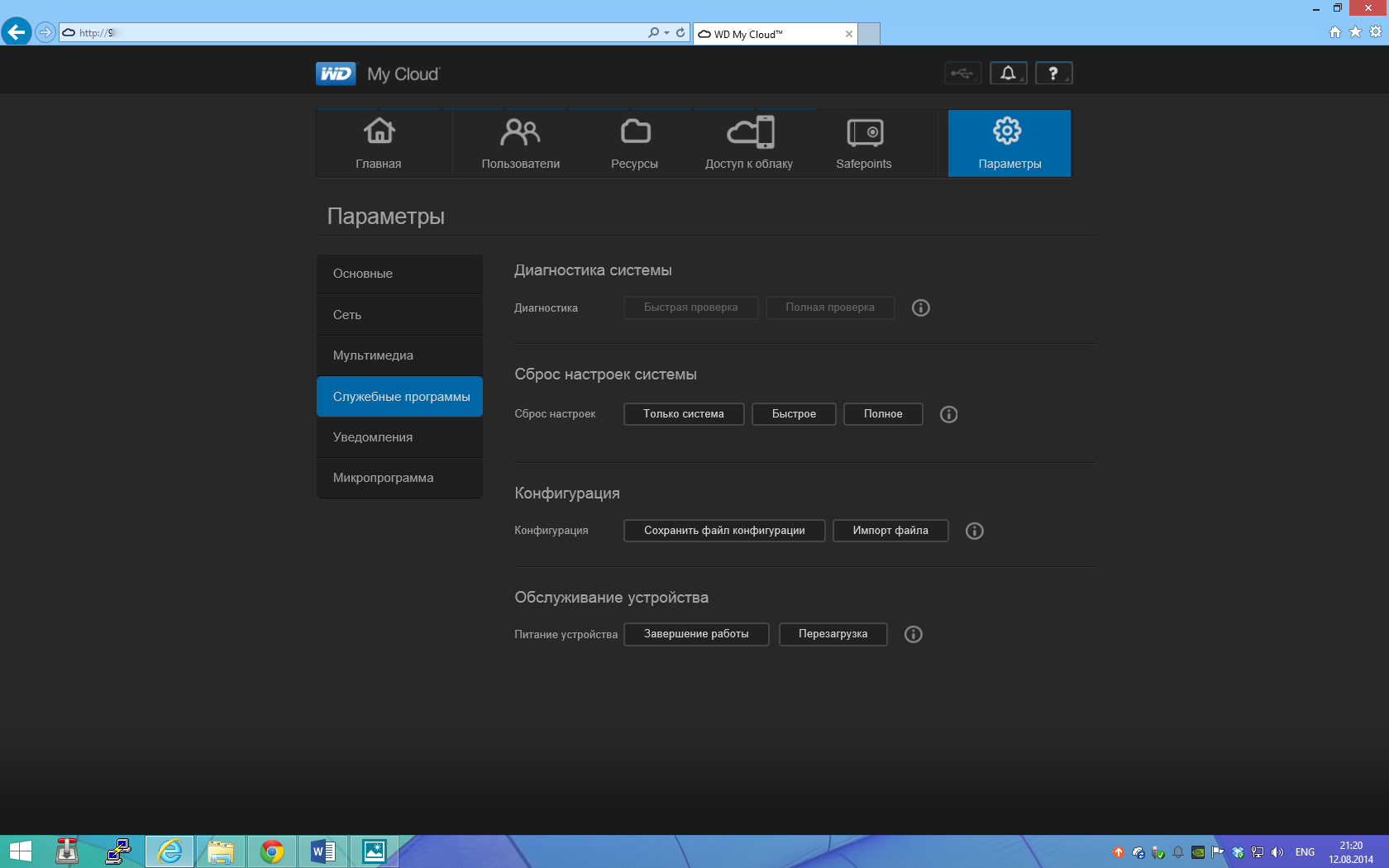1389x868 pixels.
Task: Refresh the page with the reload icon
Action: 680,32
